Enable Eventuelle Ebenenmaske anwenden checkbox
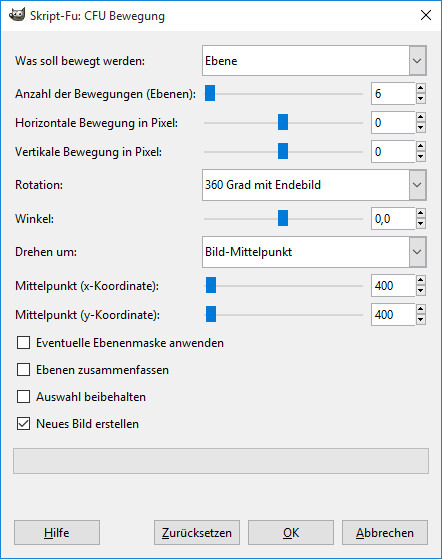The height and width of the screenshot is (559, 442). click(24, 343)
